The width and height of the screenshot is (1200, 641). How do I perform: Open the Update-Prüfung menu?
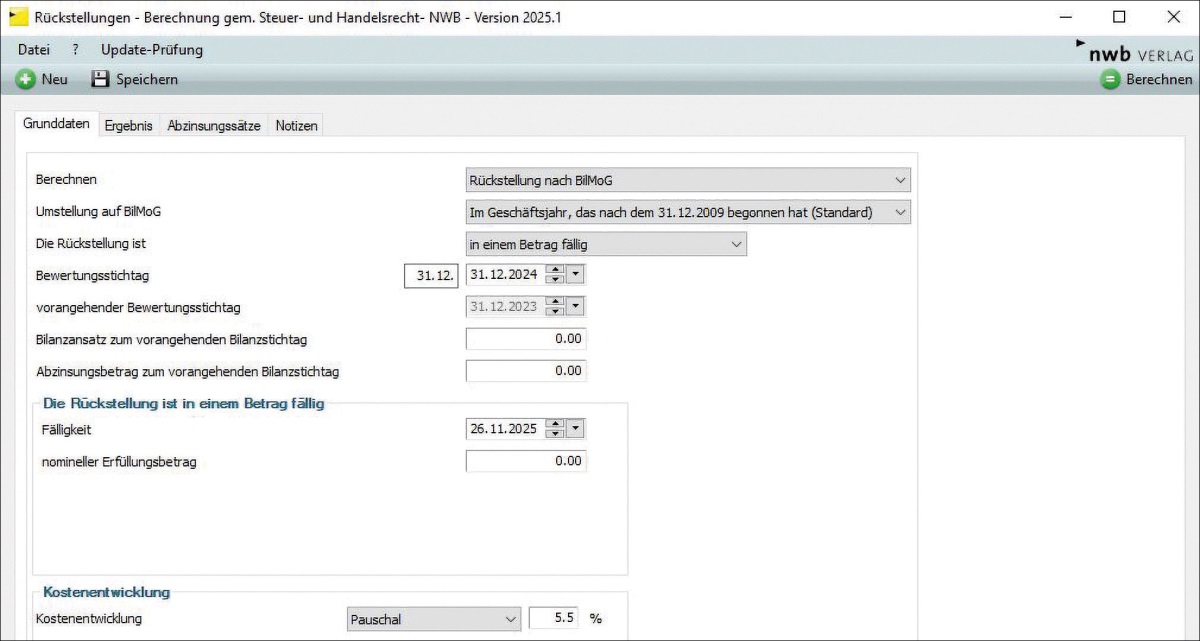[x=151, y=50]
